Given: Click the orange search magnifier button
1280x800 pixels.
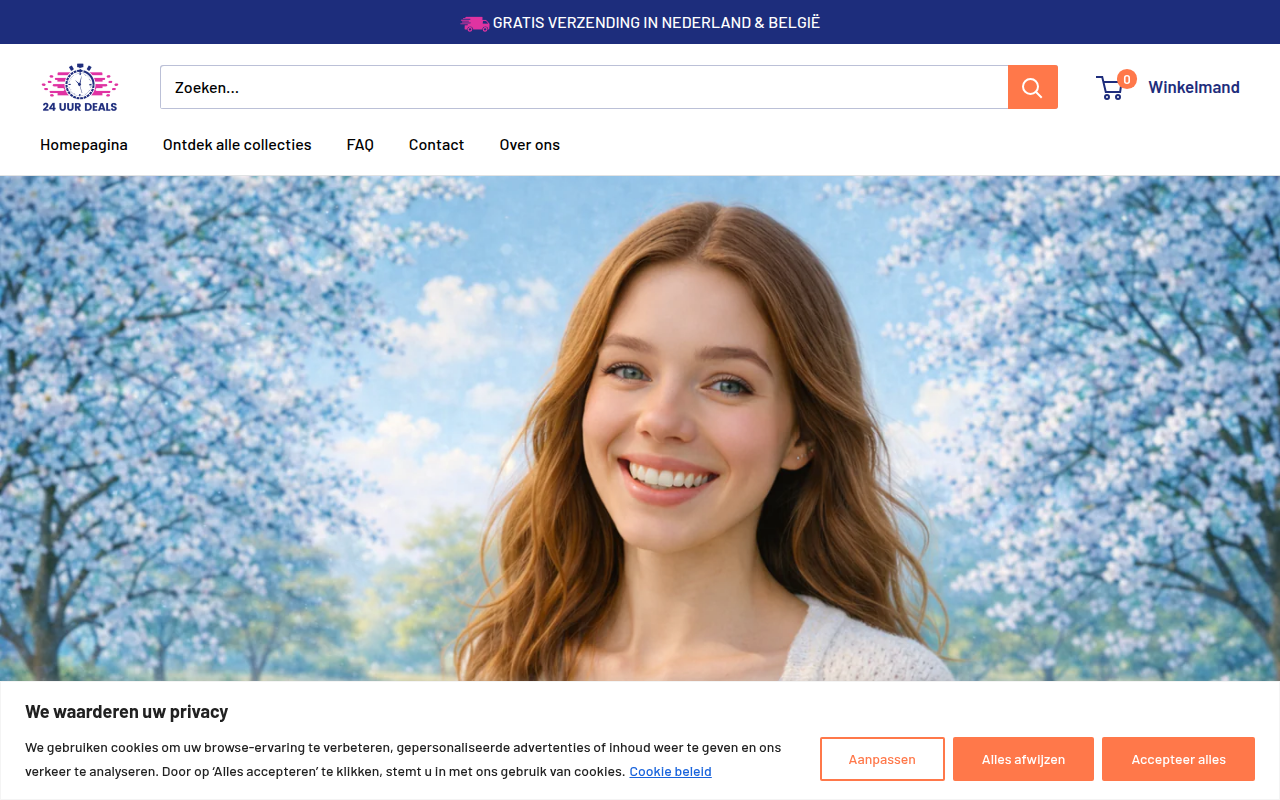Looking at the screenshot, I should [1033, 87].
